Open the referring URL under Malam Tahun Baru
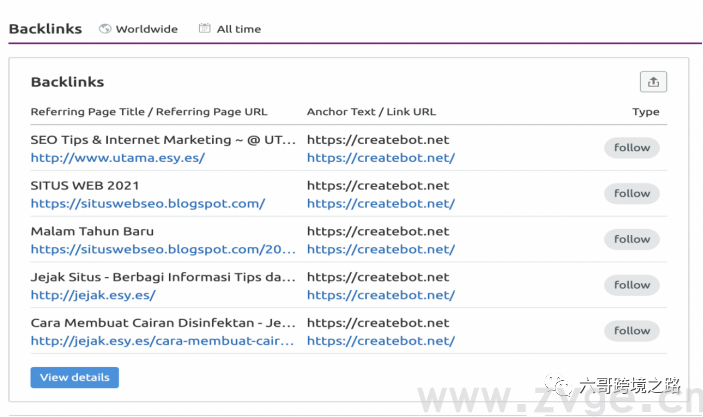 point(163,250)
